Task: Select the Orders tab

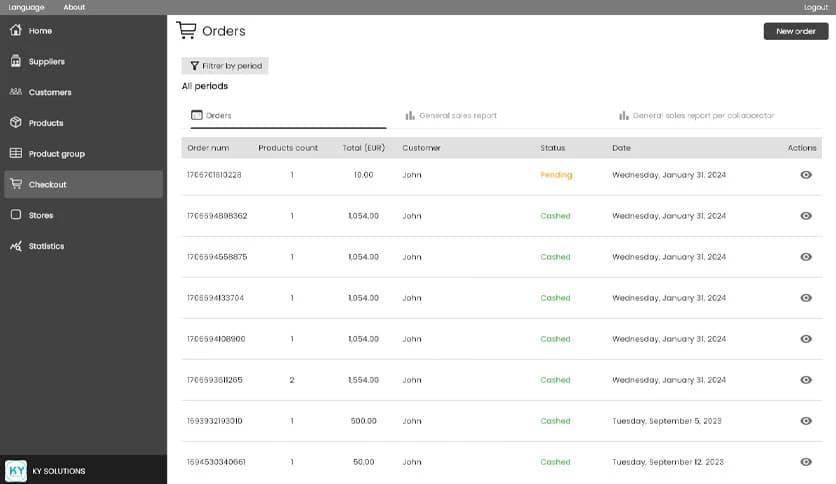Action: [212, 116]
